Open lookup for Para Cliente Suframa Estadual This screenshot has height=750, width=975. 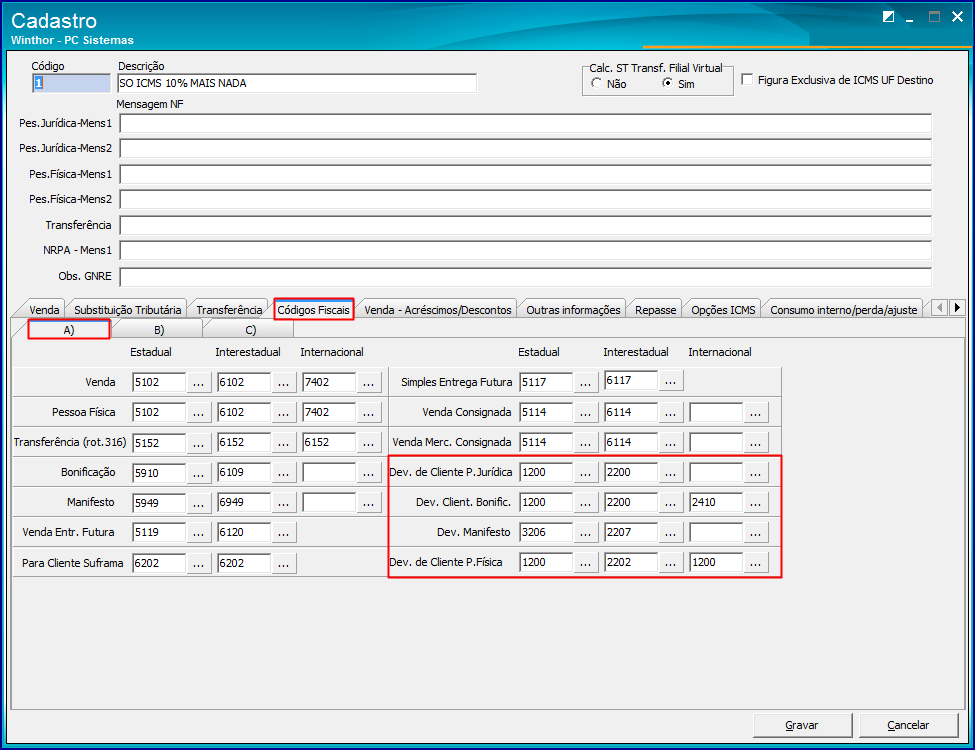(x=198, y=563)
